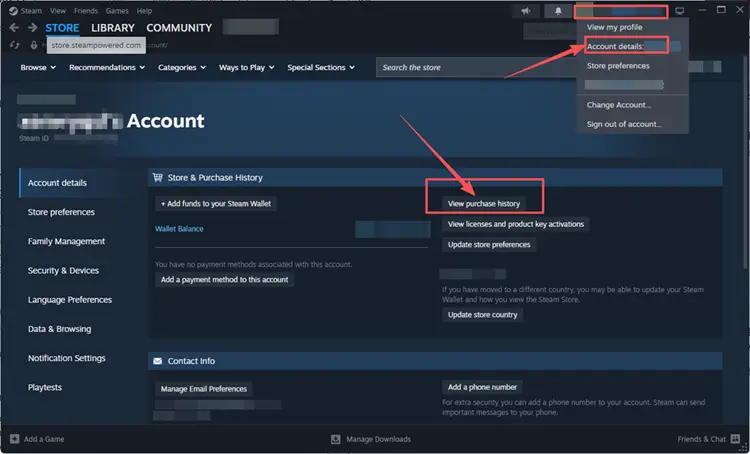Click View licenses and product key activations
This screenshot has width=750, height=454.
(x=516, y=224)
